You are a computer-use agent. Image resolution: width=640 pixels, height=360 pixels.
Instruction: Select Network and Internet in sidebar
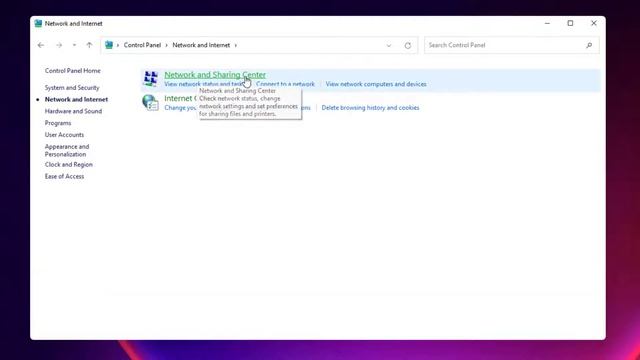coord(76,99)
